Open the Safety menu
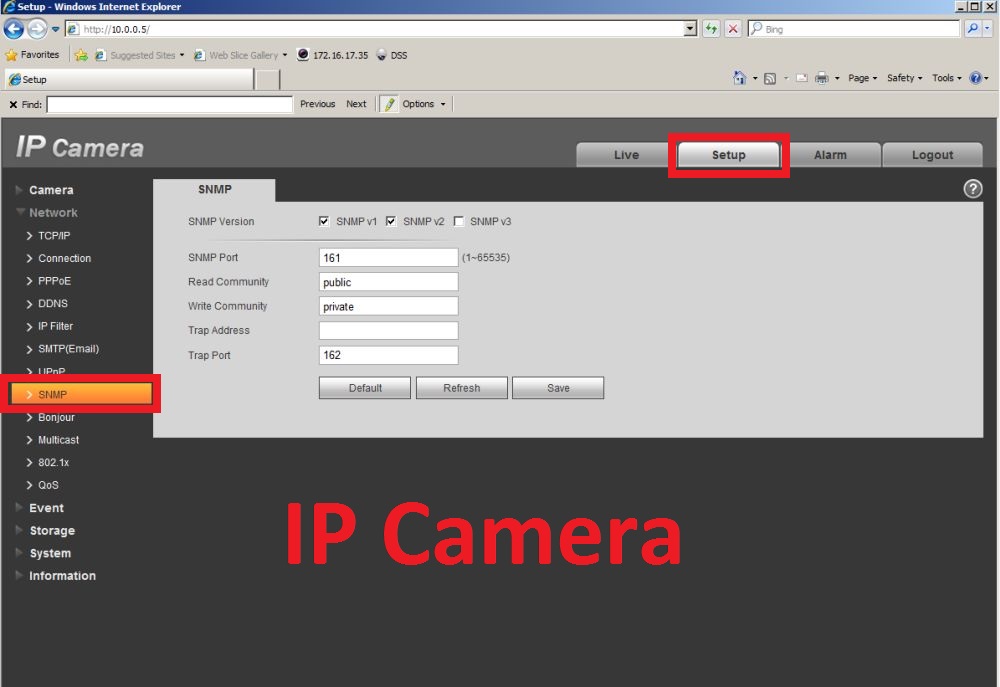The image size is (1000, 687). [904, 78]
